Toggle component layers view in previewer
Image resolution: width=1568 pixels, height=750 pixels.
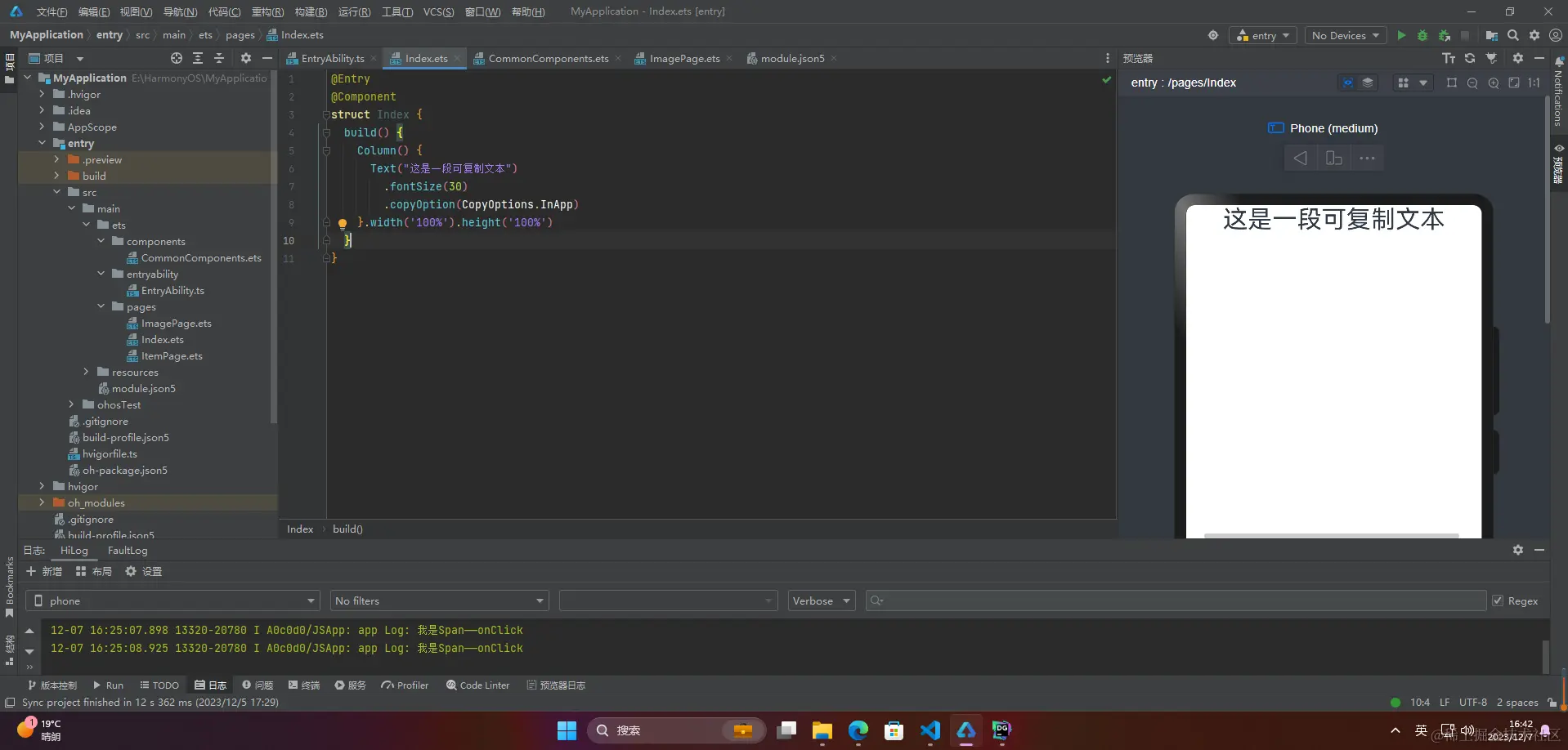[1368, 83]
